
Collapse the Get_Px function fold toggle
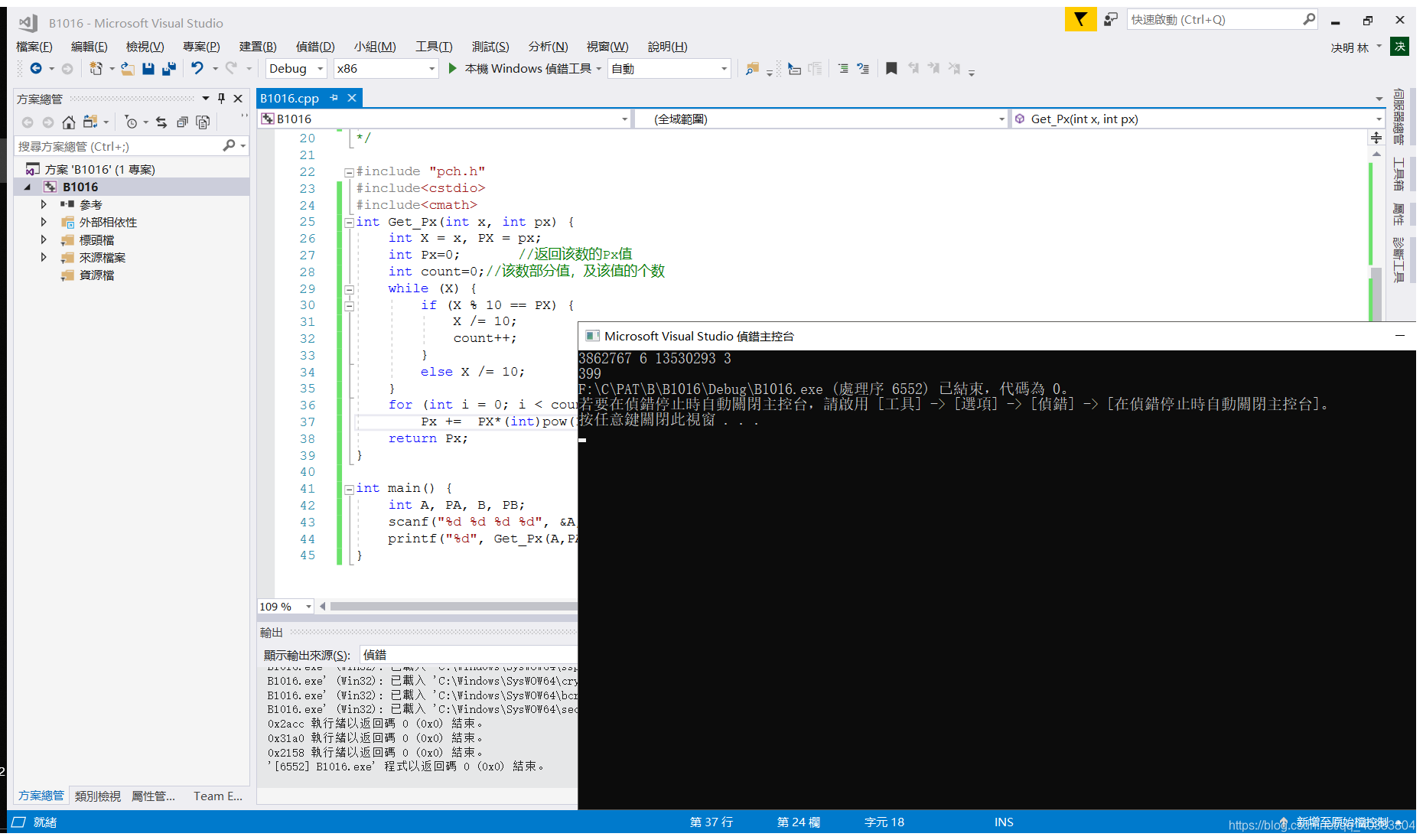(349, 223)
